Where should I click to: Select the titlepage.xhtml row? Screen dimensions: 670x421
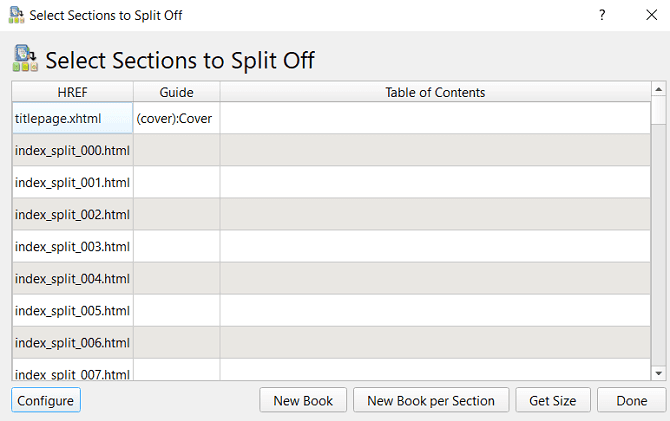click(73, 118)
